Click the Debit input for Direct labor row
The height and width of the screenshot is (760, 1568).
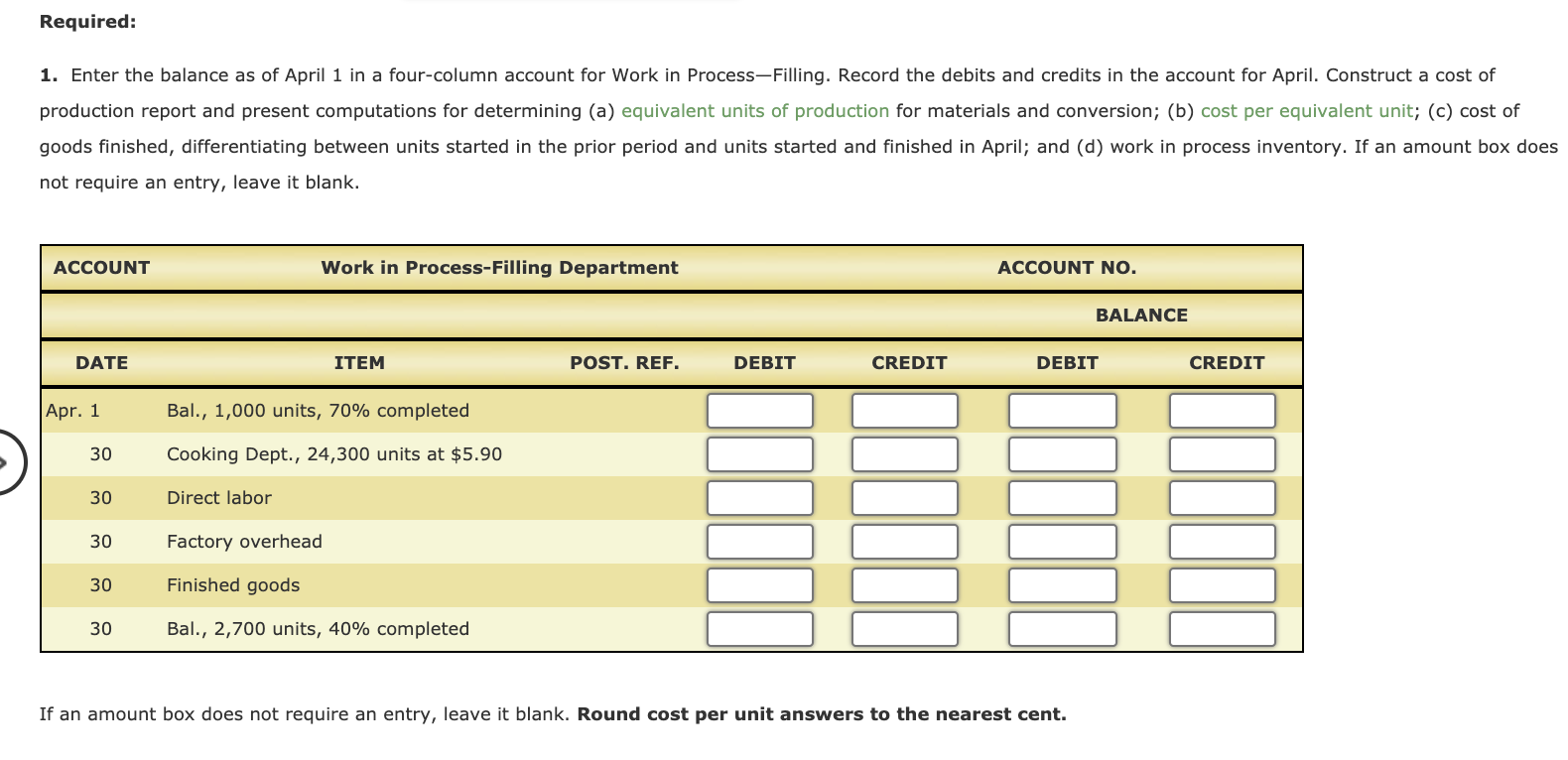click(x=759, y=497)
